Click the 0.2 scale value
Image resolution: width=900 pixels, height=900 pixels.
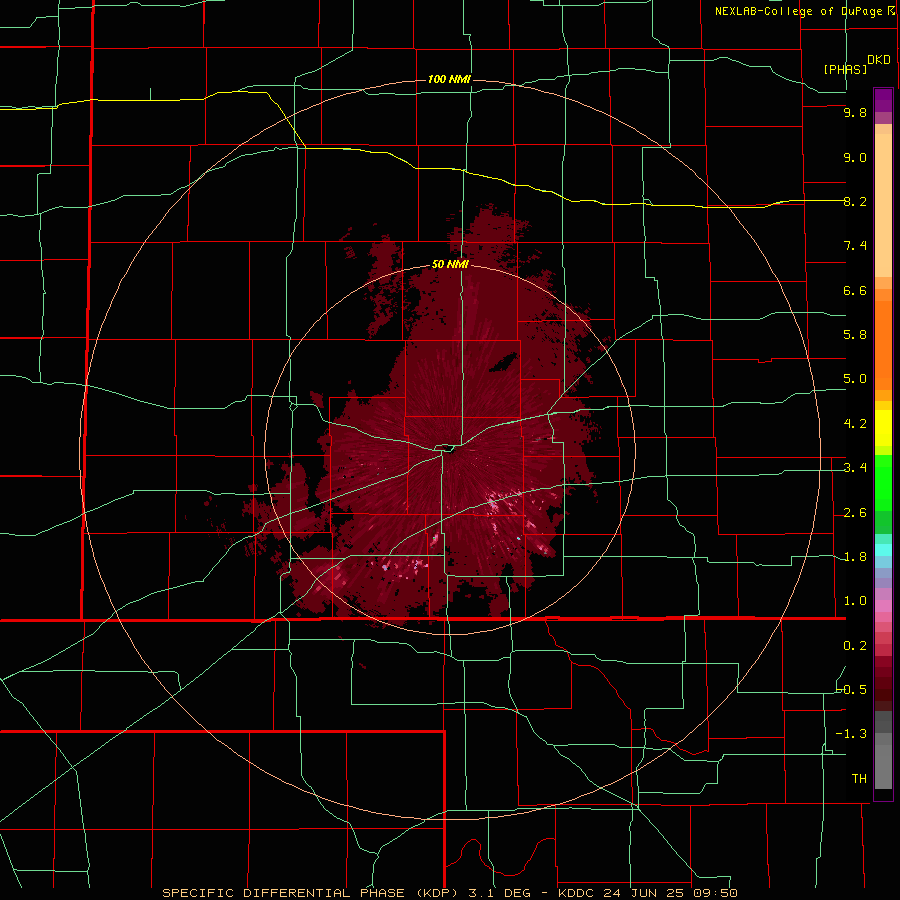tap(855, 645)
